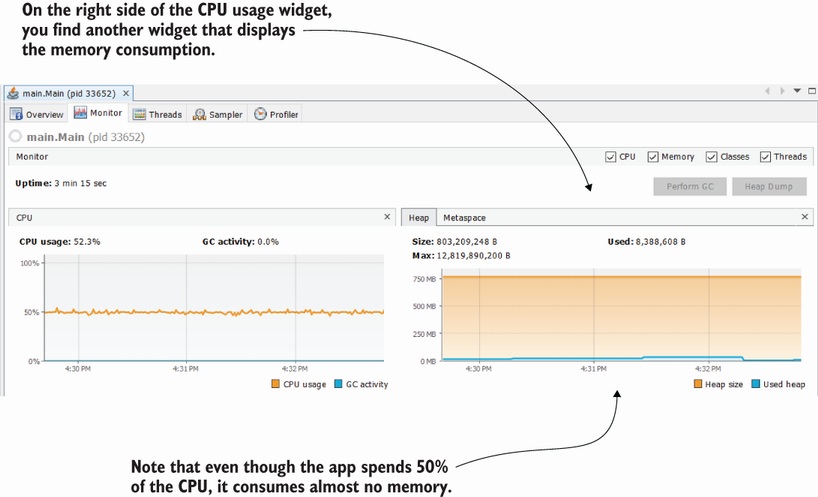This screenshot has width=818, height=497.
Task: Close the main.Main document tab
Action: 128,92
